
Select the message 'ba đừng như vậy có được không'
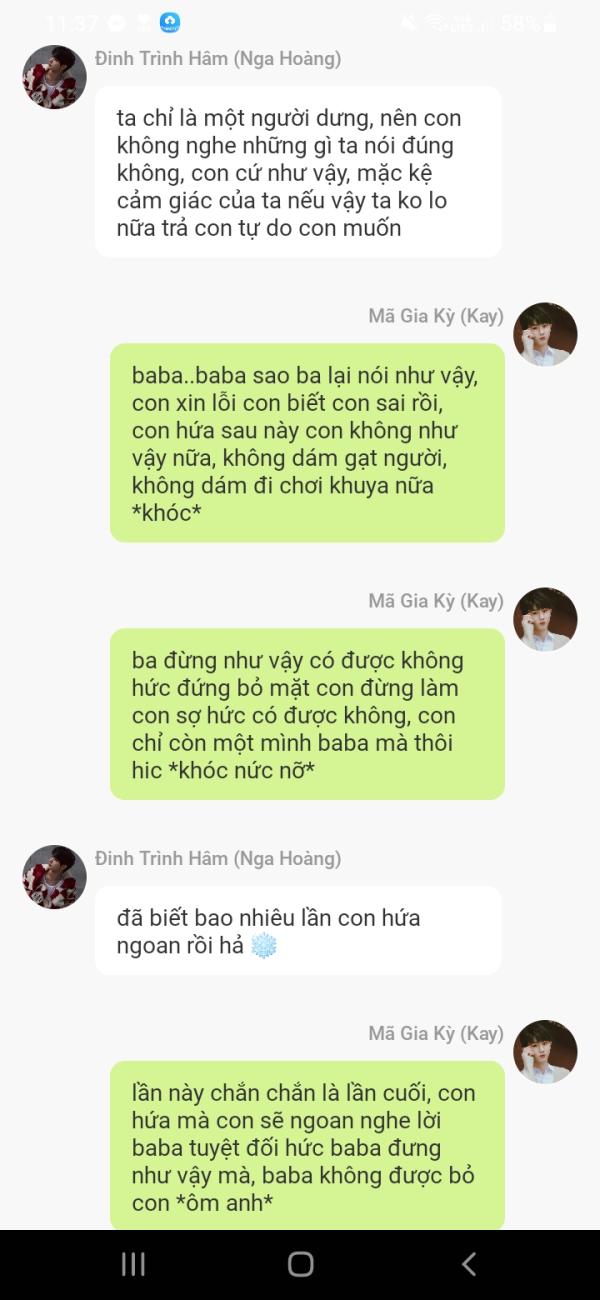pos(307,714)
